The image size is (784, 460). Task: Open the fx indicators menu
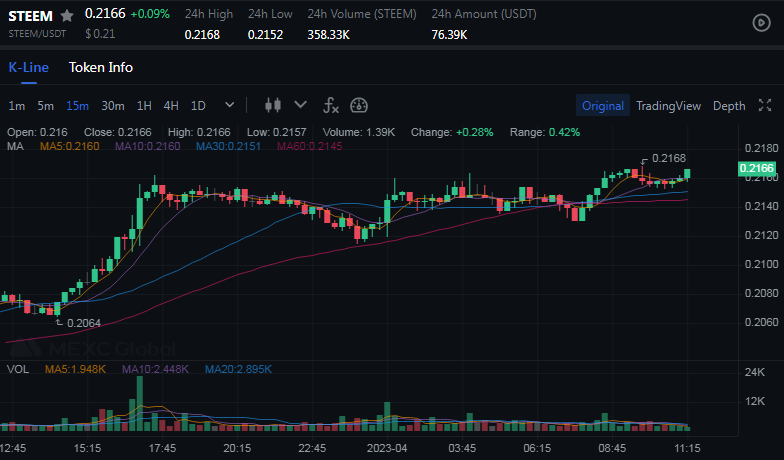click(331, 105)
